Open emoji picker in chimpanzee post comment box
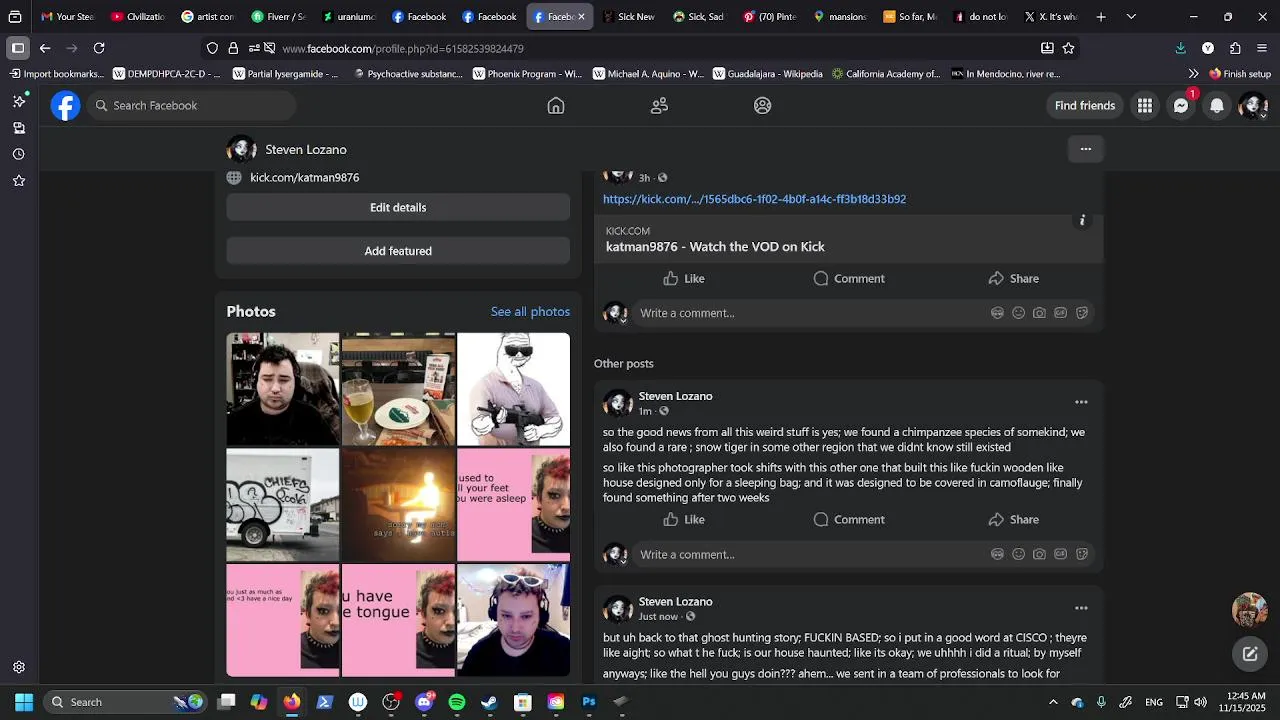Screen dimensions: 1280x720 point(1018,554)
